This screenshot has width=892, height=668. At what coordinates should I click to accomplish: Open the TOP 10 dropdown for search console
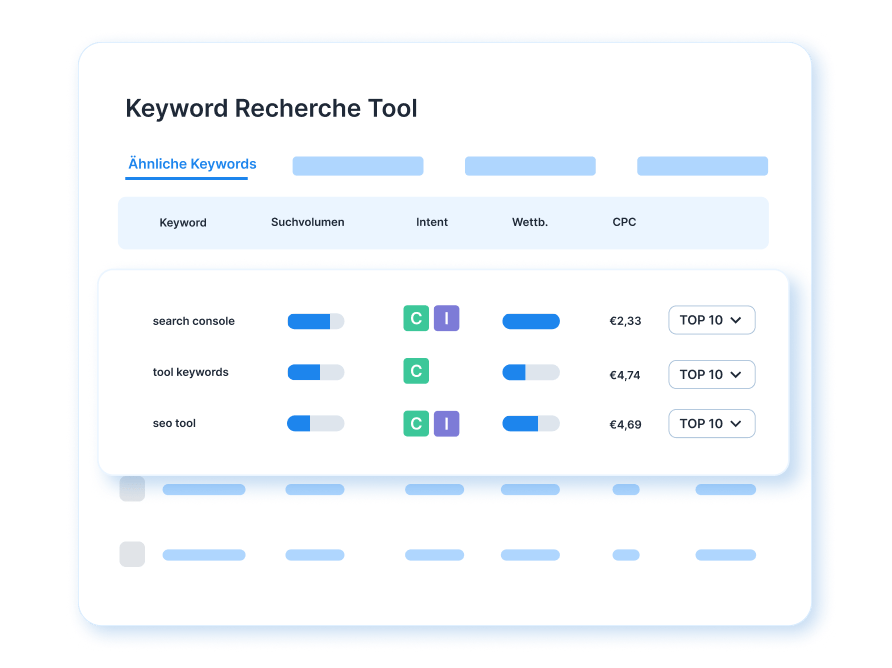click(712, 320)
